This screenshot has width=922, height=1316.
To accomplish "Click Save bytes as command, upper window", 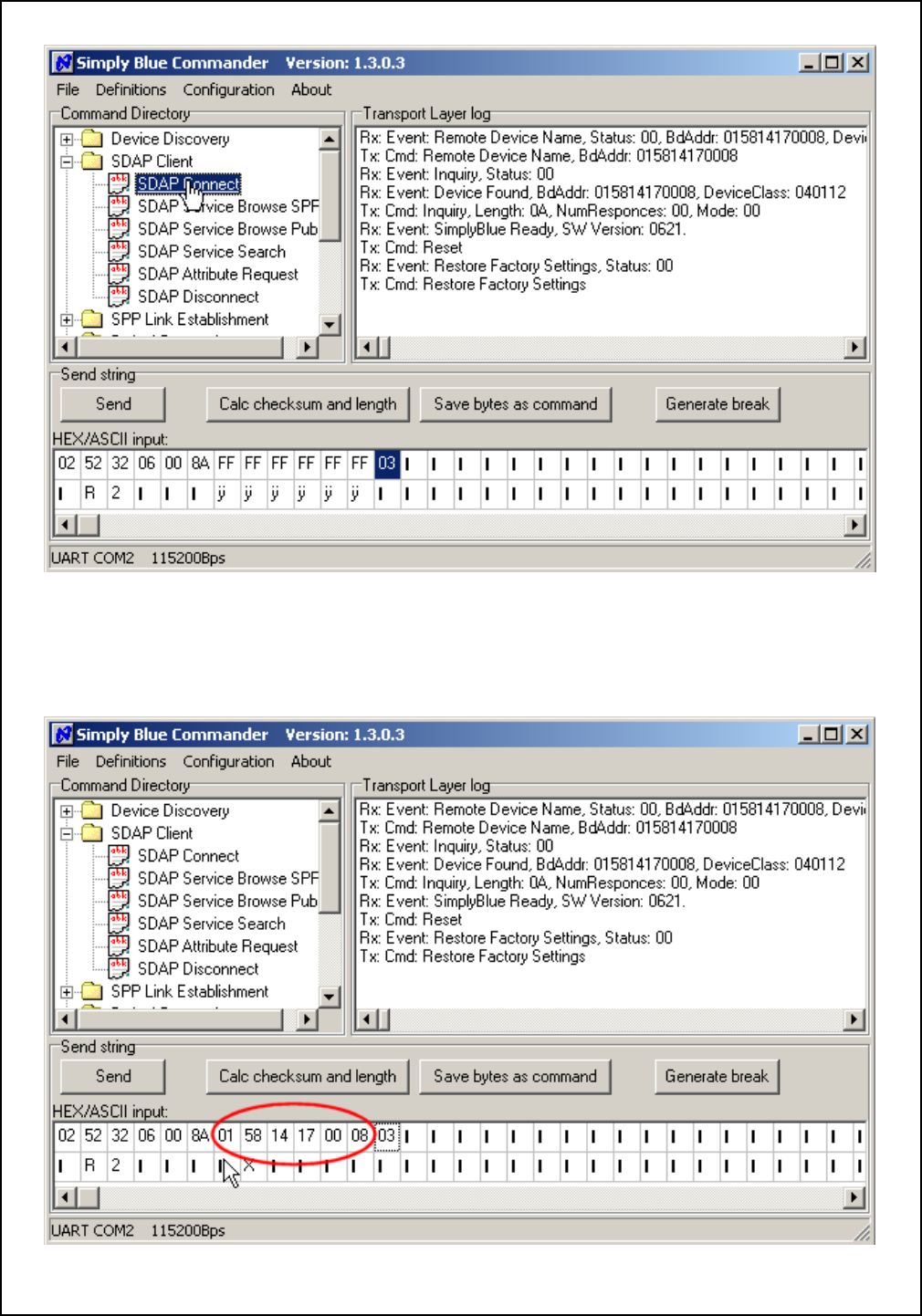I will pyautogui.click(x=516, y=404).
